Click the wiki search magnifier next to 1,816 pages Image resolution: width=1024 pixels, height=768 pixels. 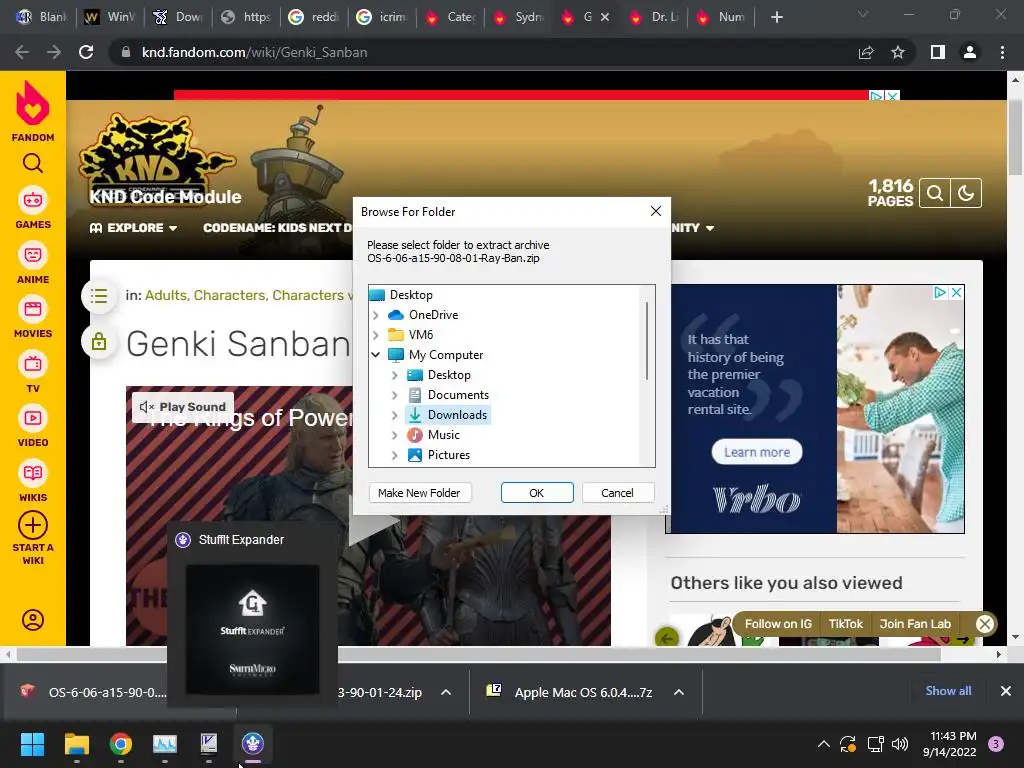(x=935, y=193)
